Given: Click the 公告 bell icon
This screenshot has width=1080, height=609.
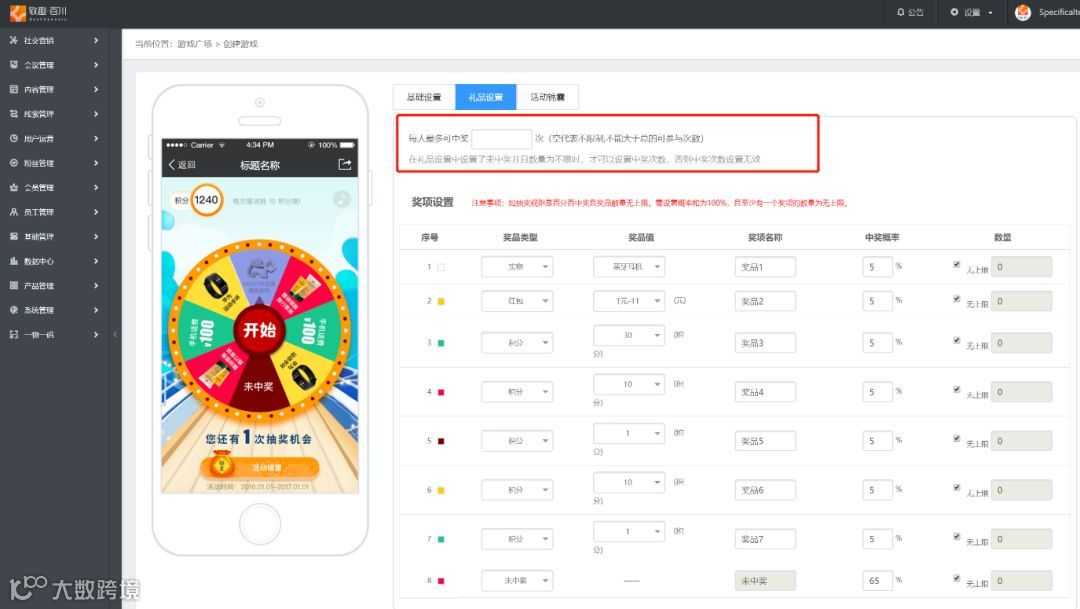Looking at the screenshot, I should 900,12.
